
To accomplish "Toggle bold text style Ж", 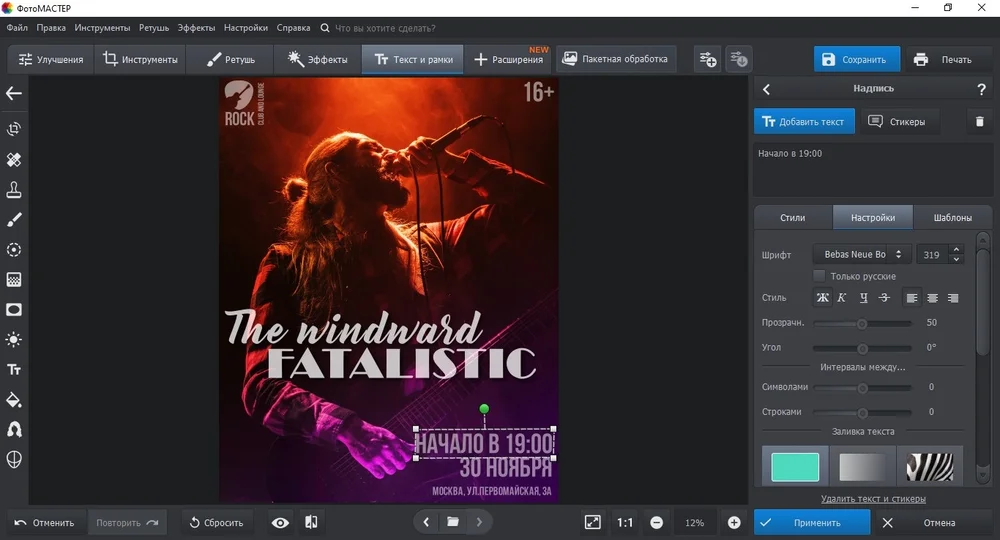I will coord(822,298).
